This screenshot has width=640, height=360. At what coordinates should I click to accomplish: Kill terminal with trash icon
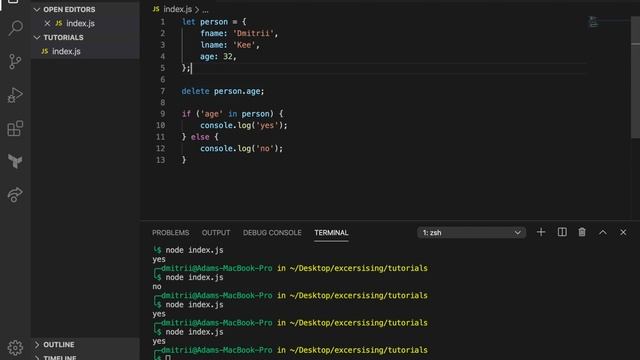click(x=582, y=232)
